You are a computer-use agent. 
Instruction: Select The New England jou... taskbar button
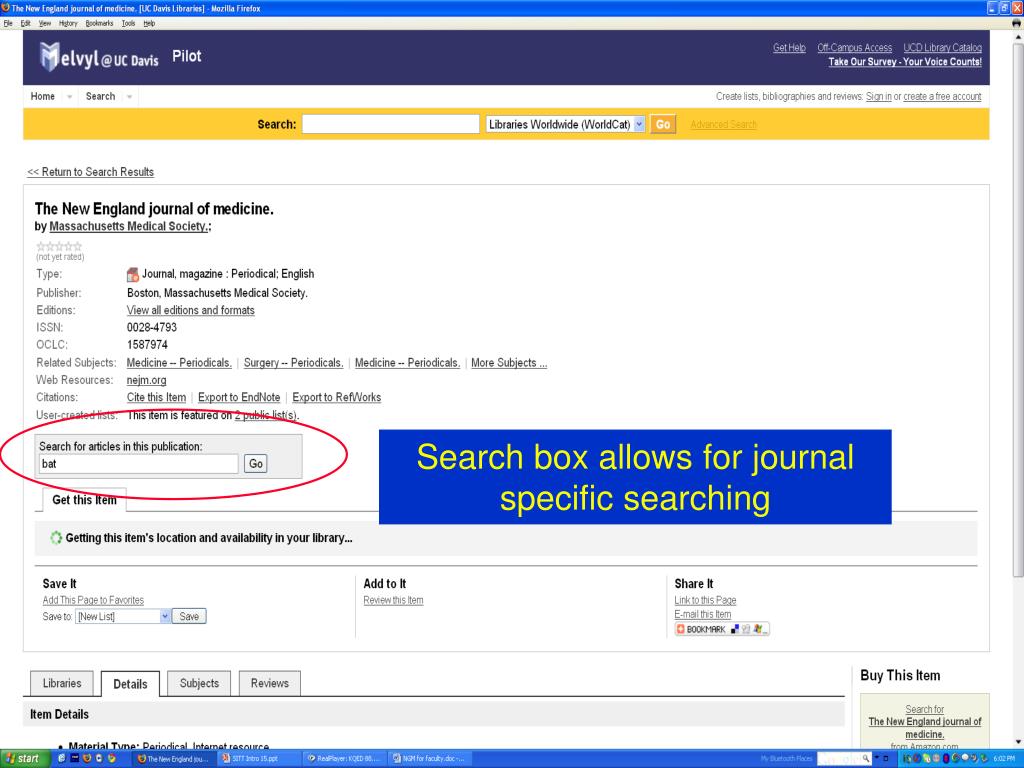tap(172, 758)
